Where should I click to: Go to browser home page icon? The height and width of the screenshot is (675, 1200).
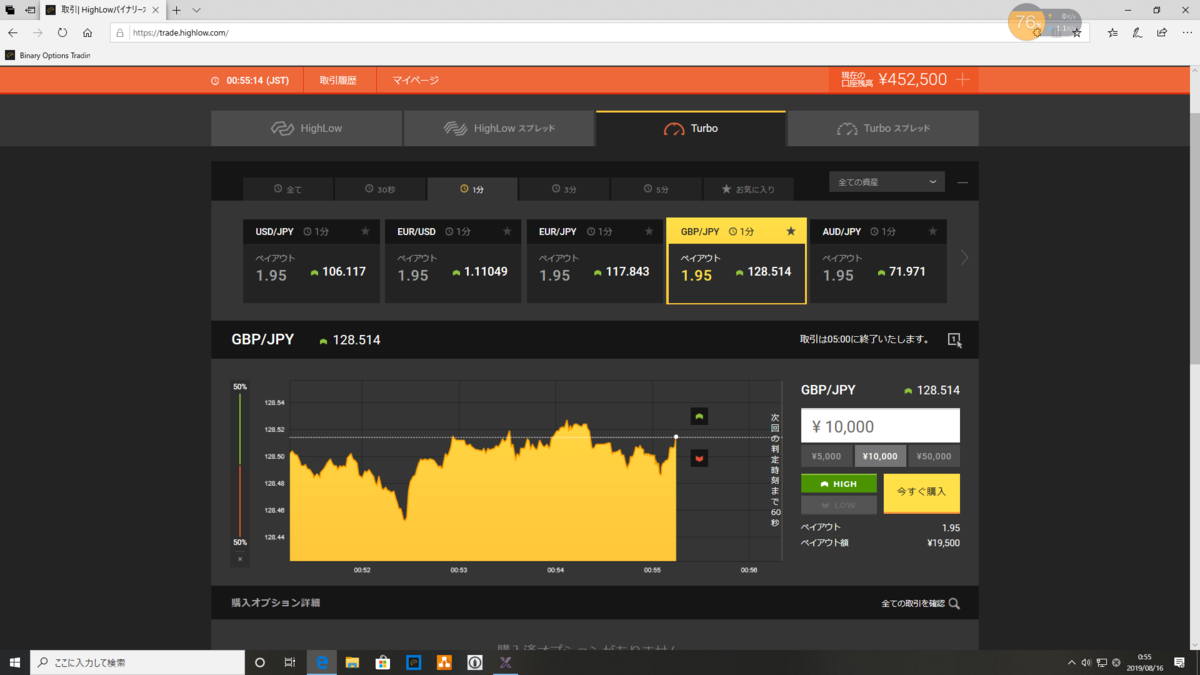pos(87,33)
